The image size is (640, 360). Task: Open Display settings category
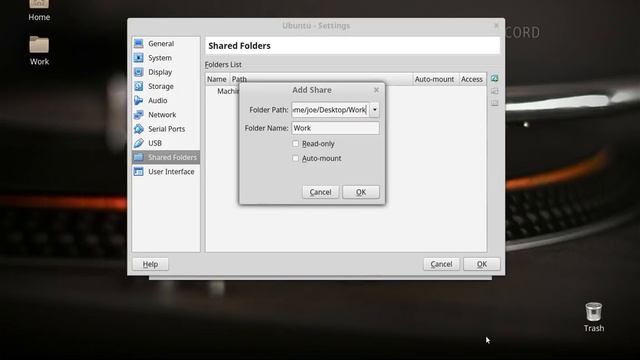click(166, 72)
